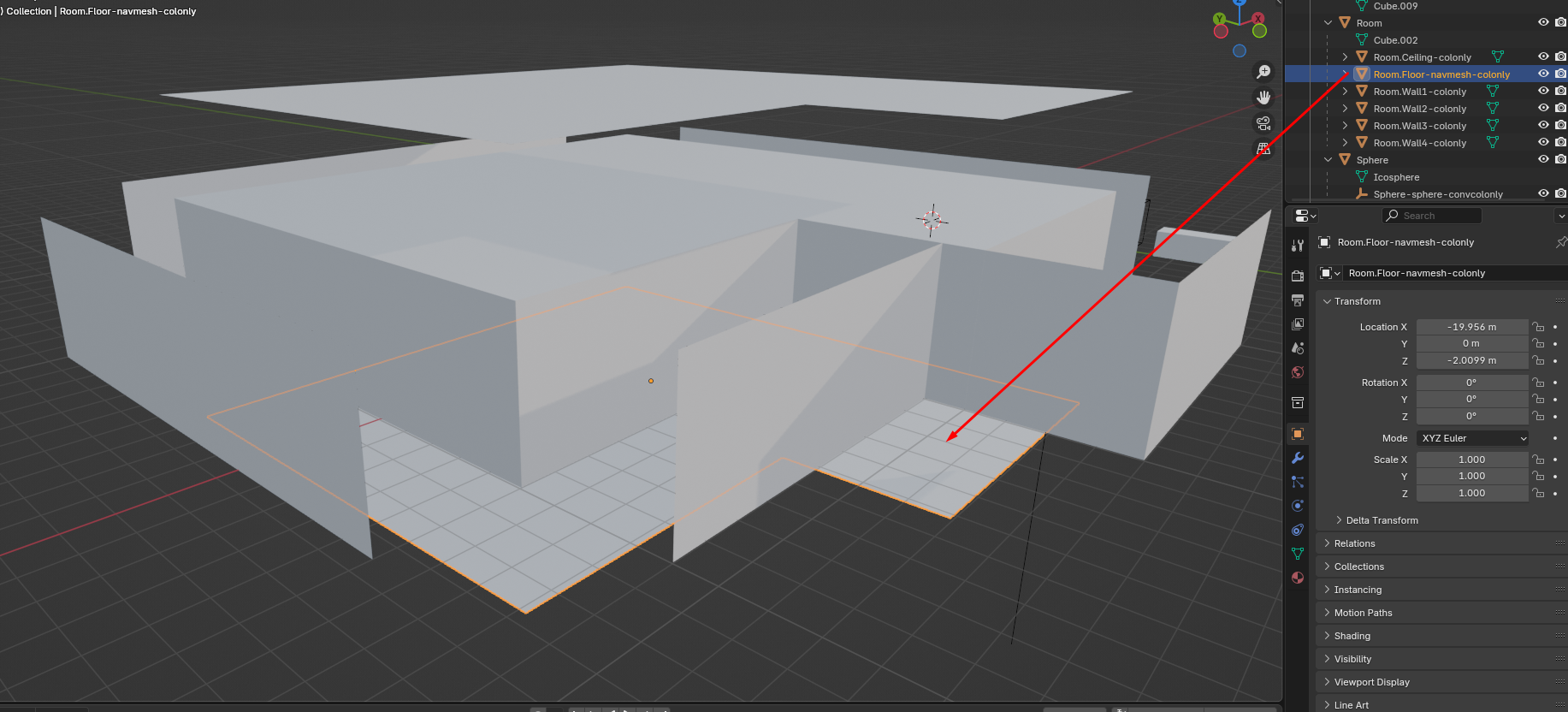Click the Location Z value field
This screenshot has width=1568, height=712.
pos(1472,360)
